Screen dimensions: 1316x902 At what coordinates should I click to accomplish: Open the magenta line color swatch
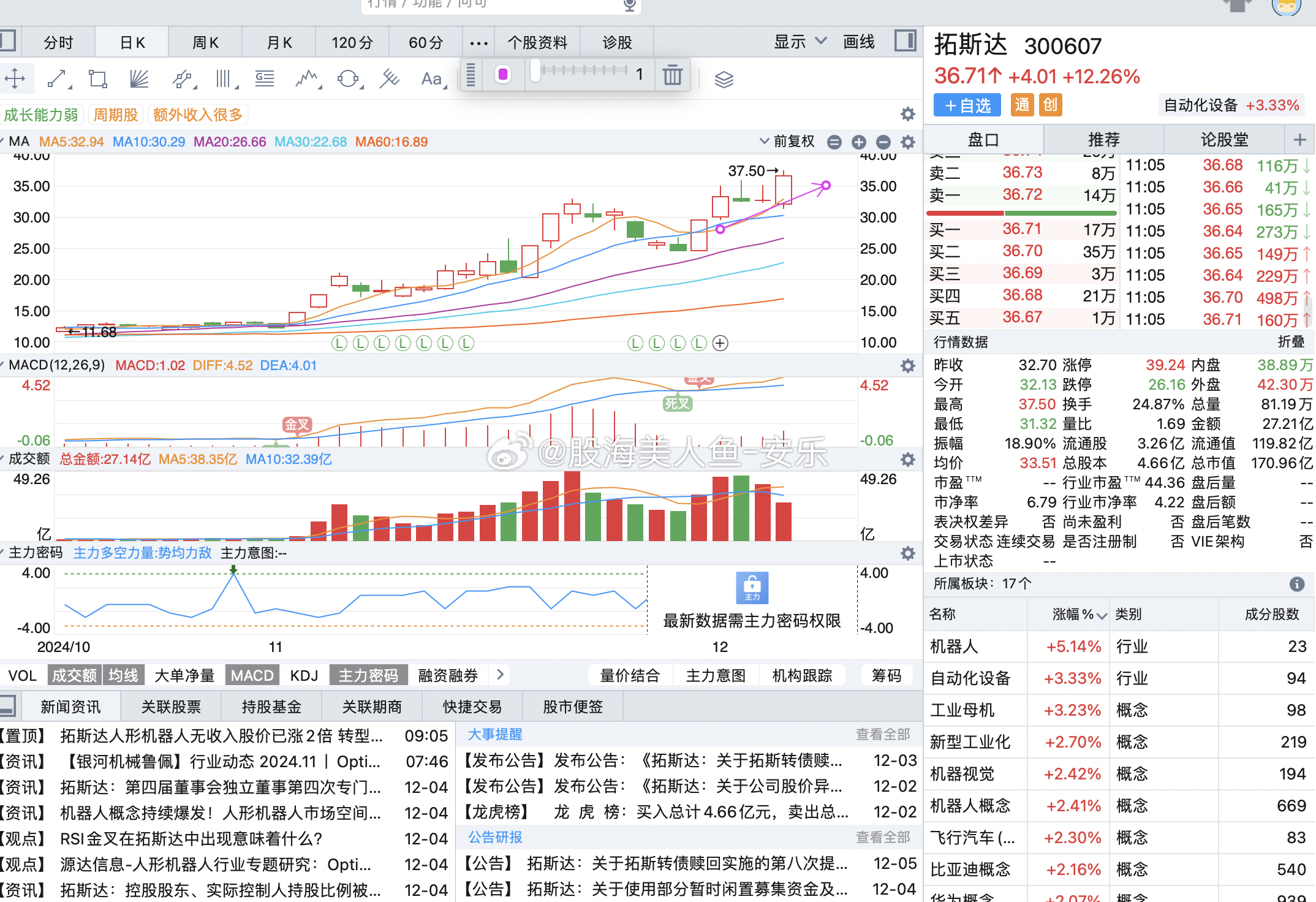(503, 75)
